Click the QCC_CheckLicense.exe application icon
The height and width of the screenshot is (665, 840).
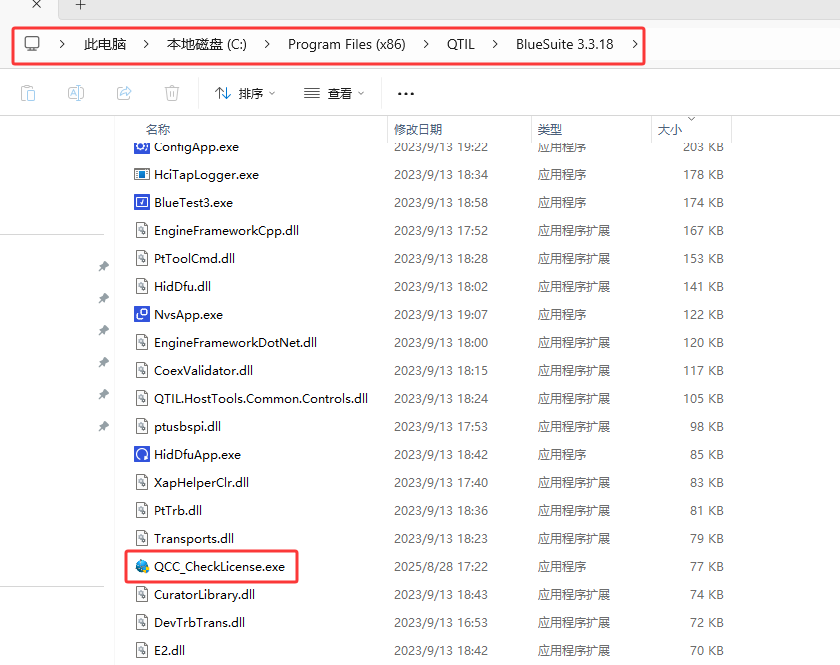[141, 566]
